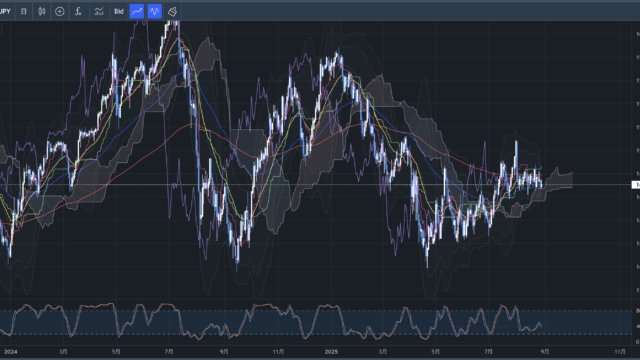Select the 2025 label on time axis

pyautogui.click(x=331, y=351)
